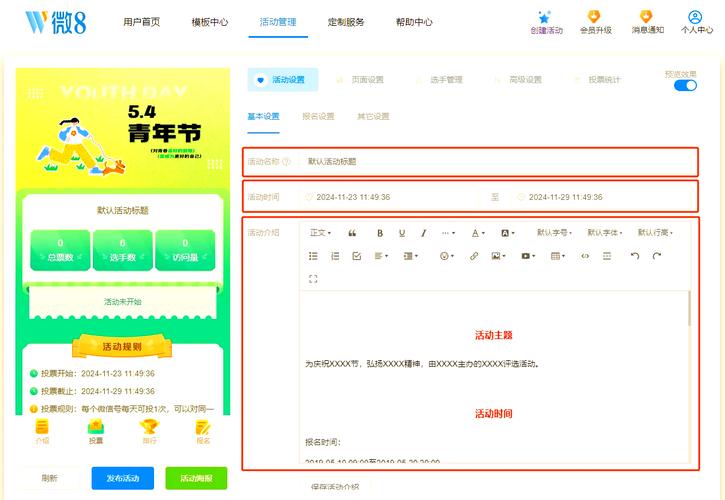Click the blue 发布活动 button

pyautogui.click(x=123, y=478)
